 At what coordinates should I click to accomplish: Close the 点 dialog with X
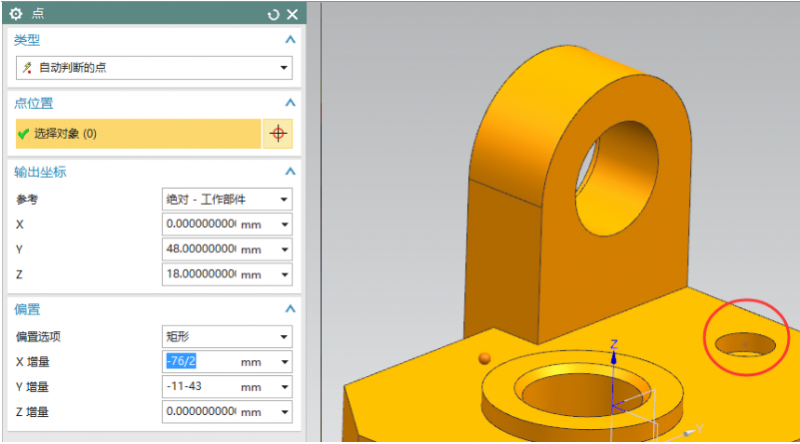292,14
